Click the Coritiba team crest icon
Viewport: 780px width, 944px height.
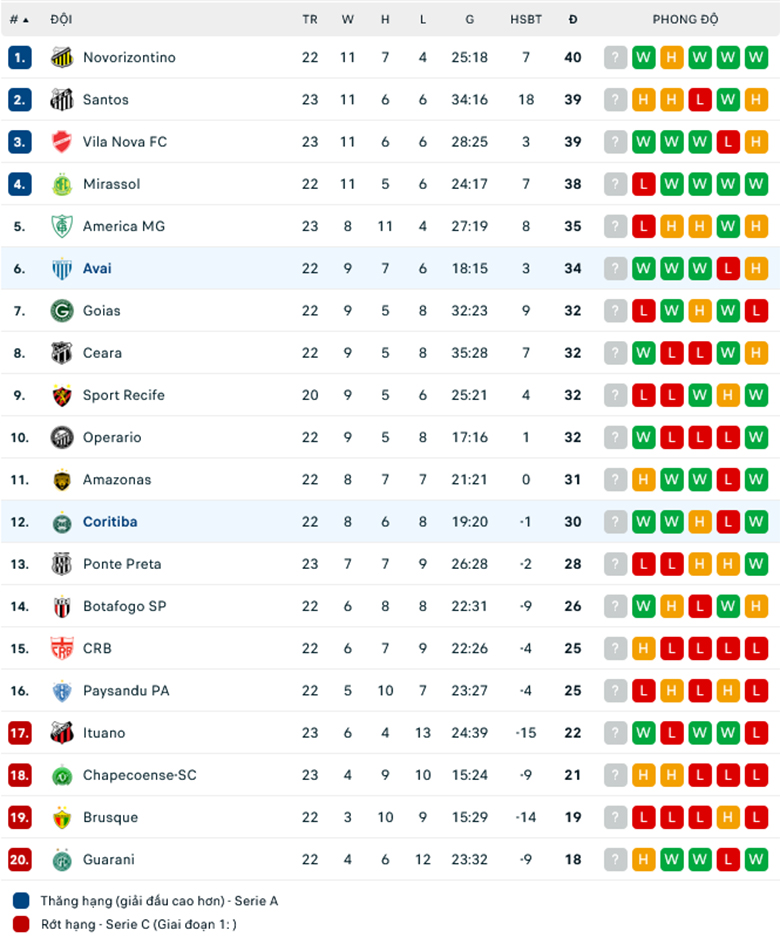(62, 522)
